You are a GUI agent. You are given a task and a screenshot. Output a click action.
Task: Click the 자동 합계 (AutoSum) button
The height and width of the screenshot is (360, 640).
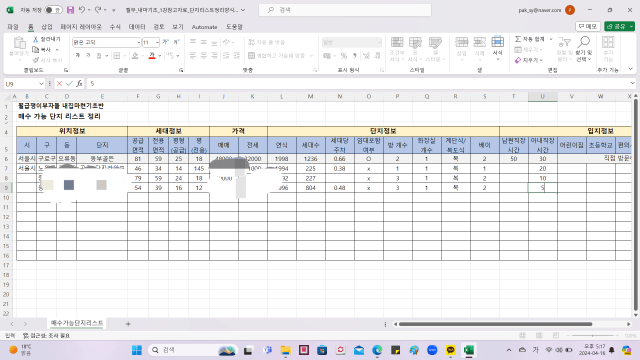(530, 39)
